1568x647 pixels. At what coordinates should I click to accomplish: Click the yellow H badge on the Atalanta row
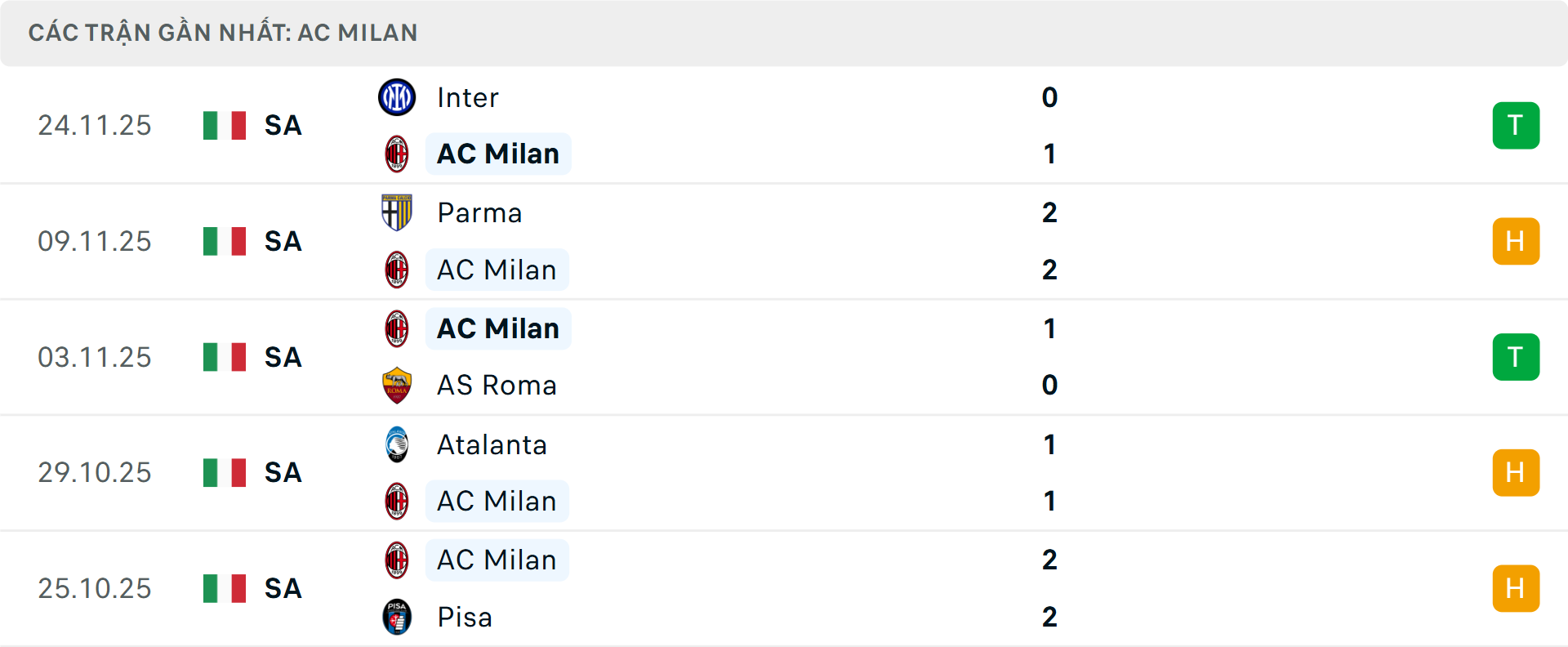point(1516,472)
